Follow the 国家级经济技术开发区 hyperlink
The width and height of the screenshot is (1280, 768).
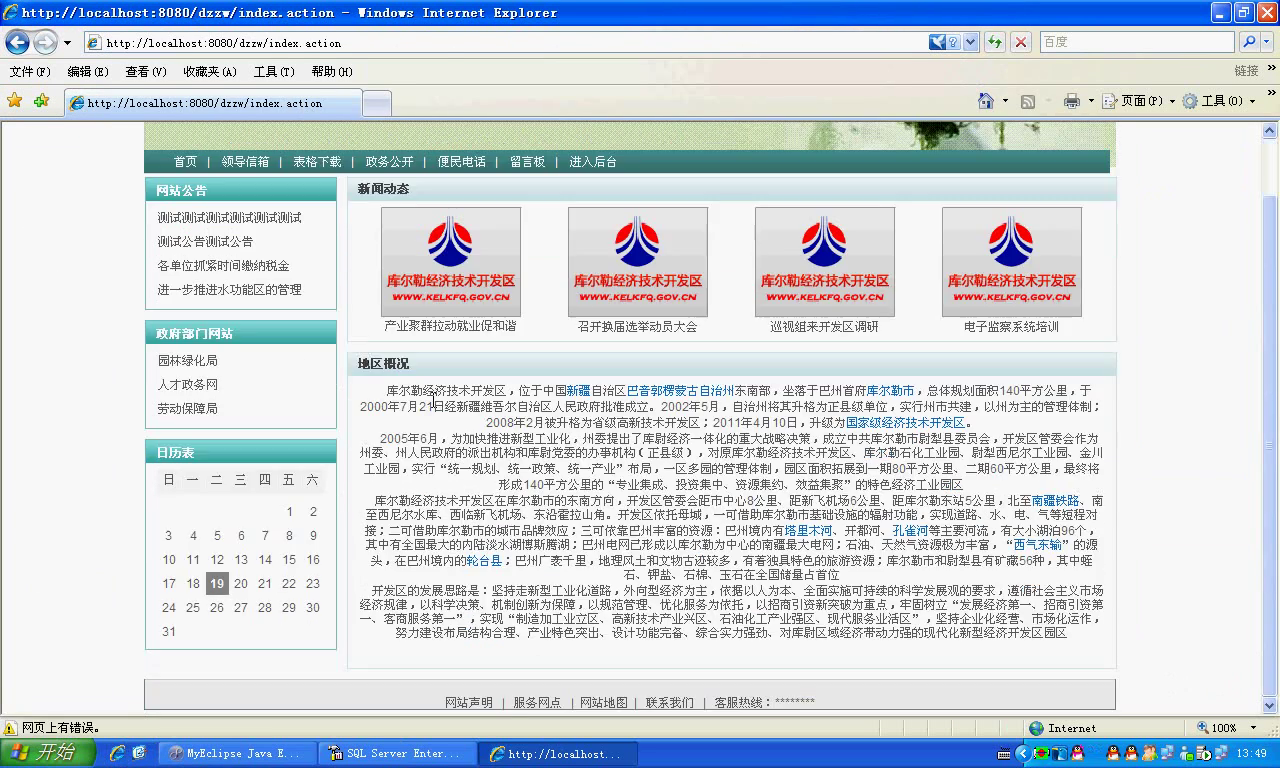point(905,423)
